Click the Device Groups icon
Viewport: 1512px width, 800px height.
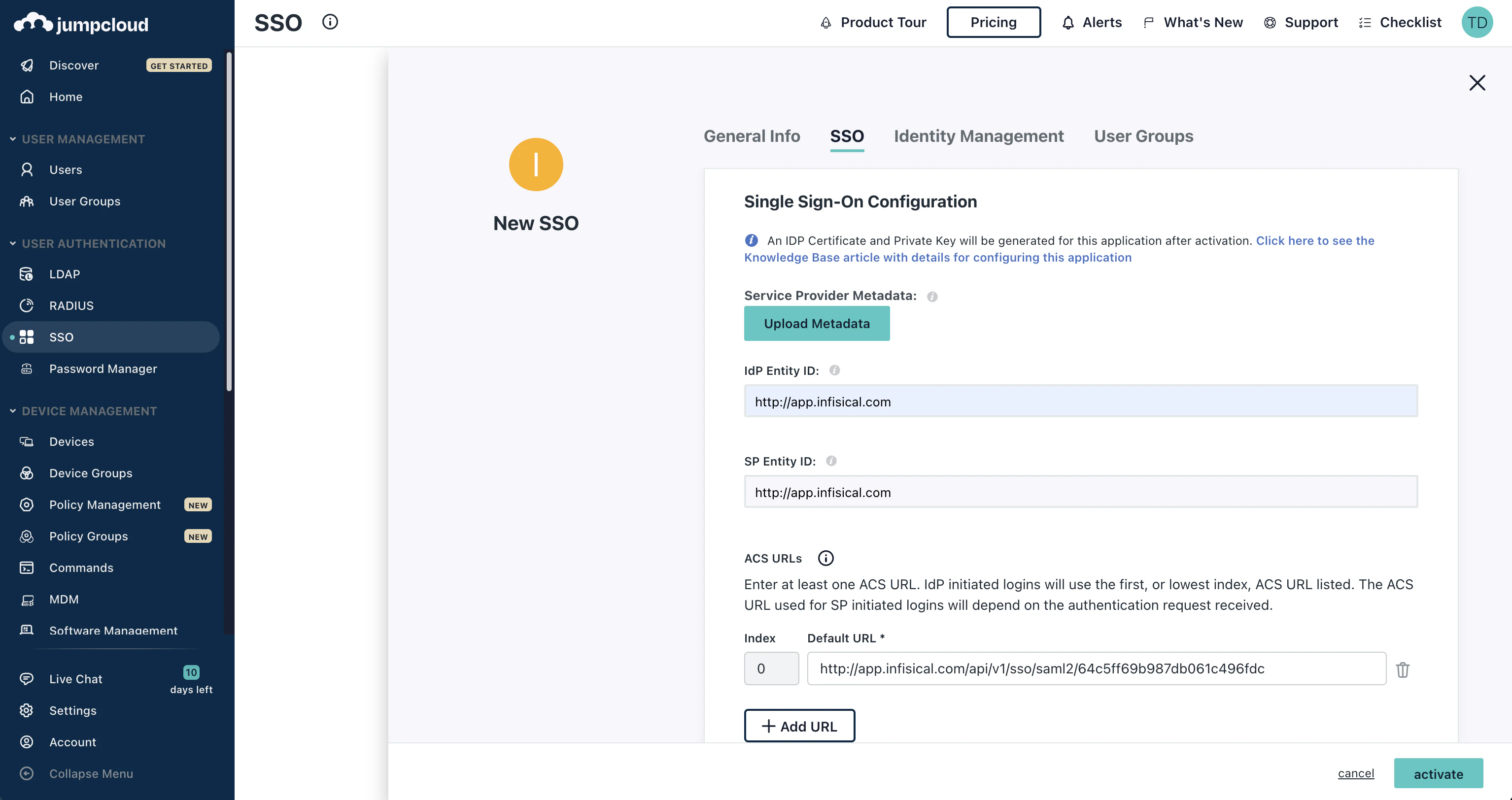(27, 473)
